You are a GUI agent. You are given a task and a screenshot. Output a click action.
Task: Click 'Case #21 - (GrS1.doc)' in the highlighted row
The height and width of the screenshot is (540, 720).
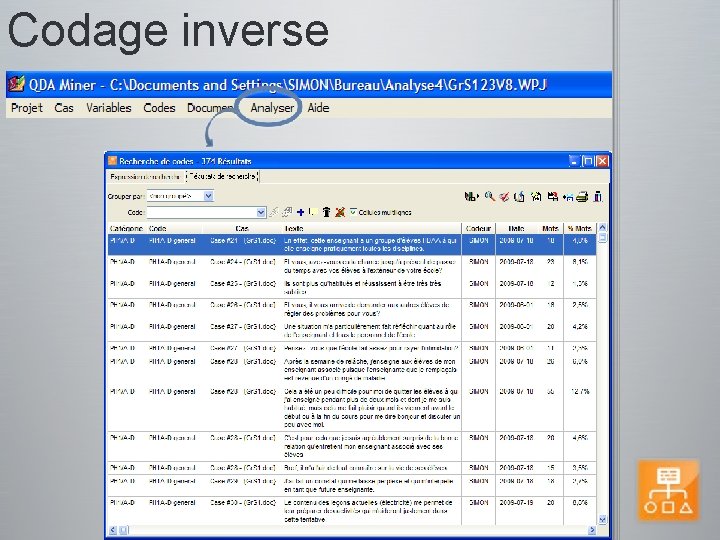pos(243,240)
